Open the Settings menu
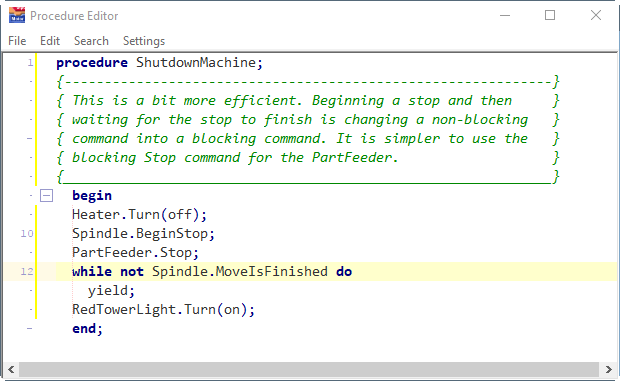This screenshot has width=620, height=381. coord(144,41)
